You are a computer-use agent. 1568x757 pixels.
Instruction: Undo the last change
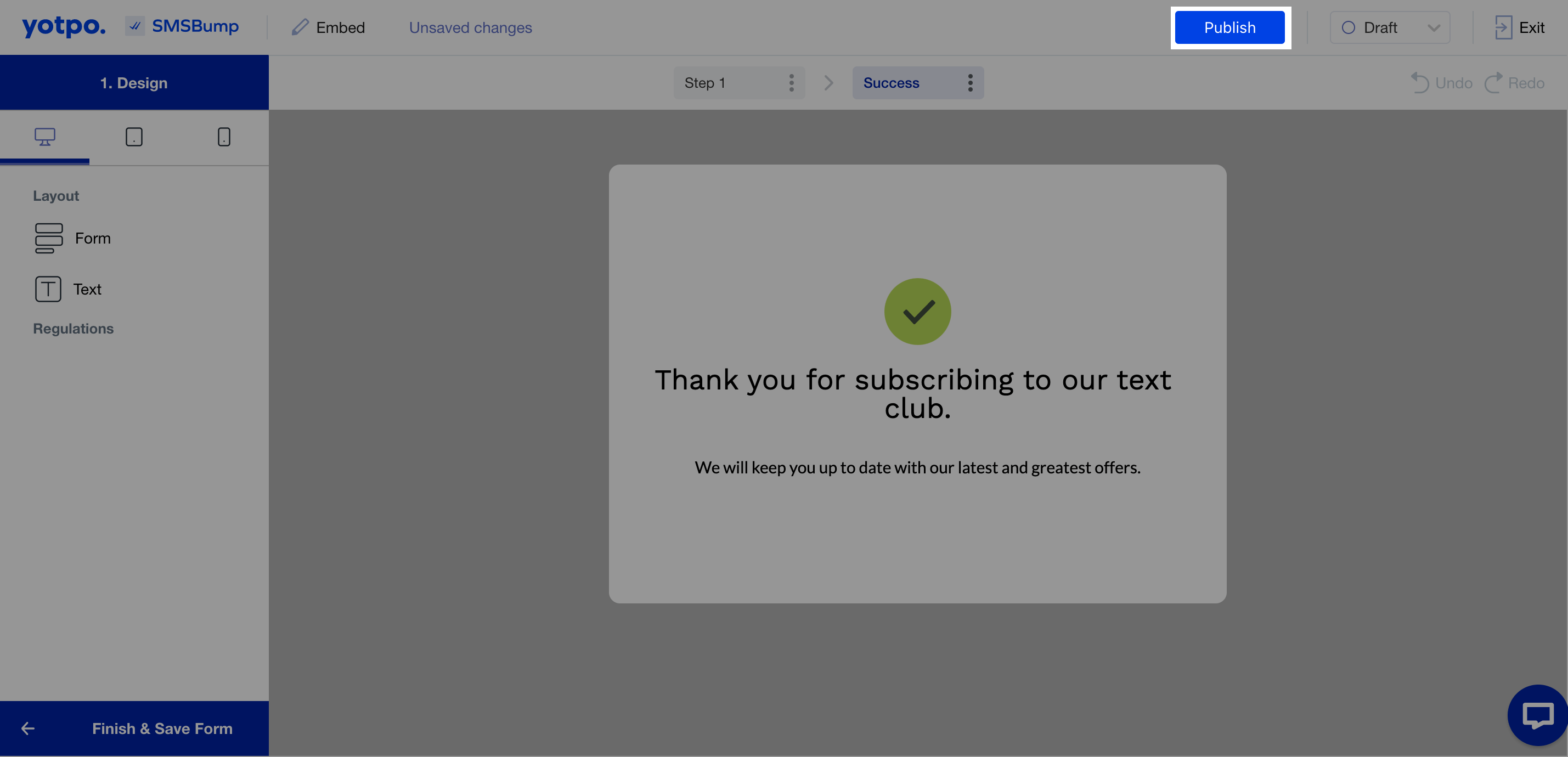tap(1441, 83)
